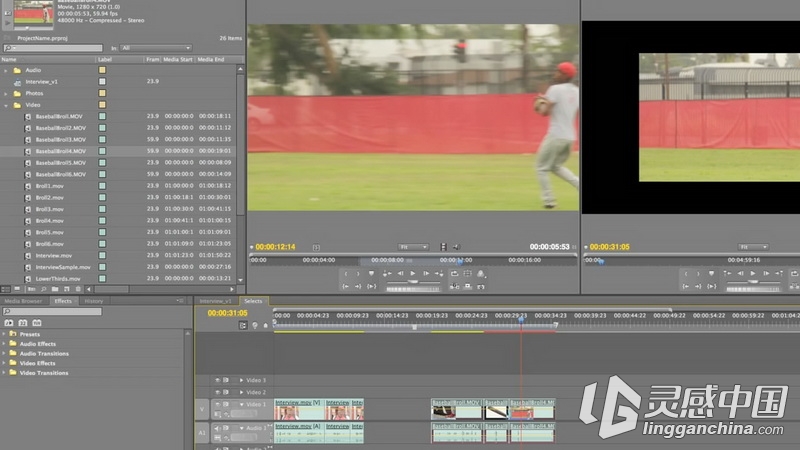The image size is (800, 450).
Task: Switch Project panel to Icon view
Action: (x=17, y=289)
